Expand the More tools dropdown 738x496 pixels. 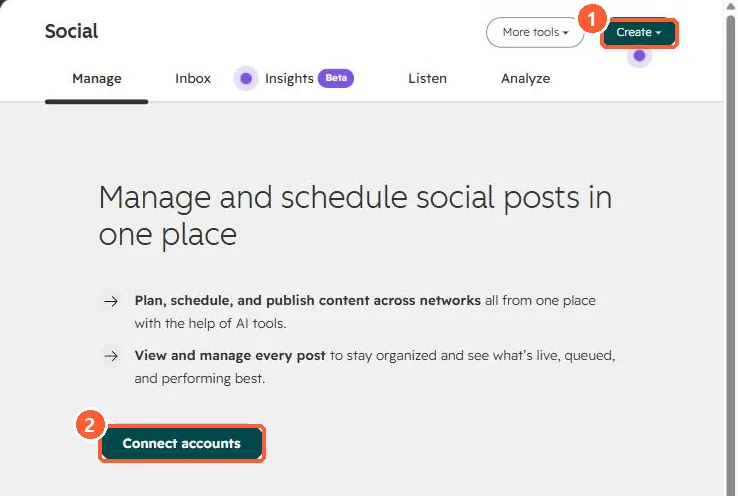coord(535,32)
